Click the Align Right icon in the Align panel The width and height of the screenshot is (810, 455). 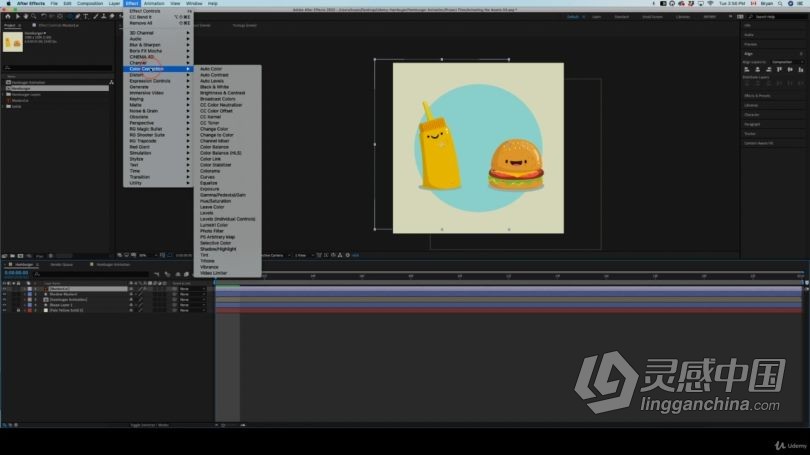(769, 69)
